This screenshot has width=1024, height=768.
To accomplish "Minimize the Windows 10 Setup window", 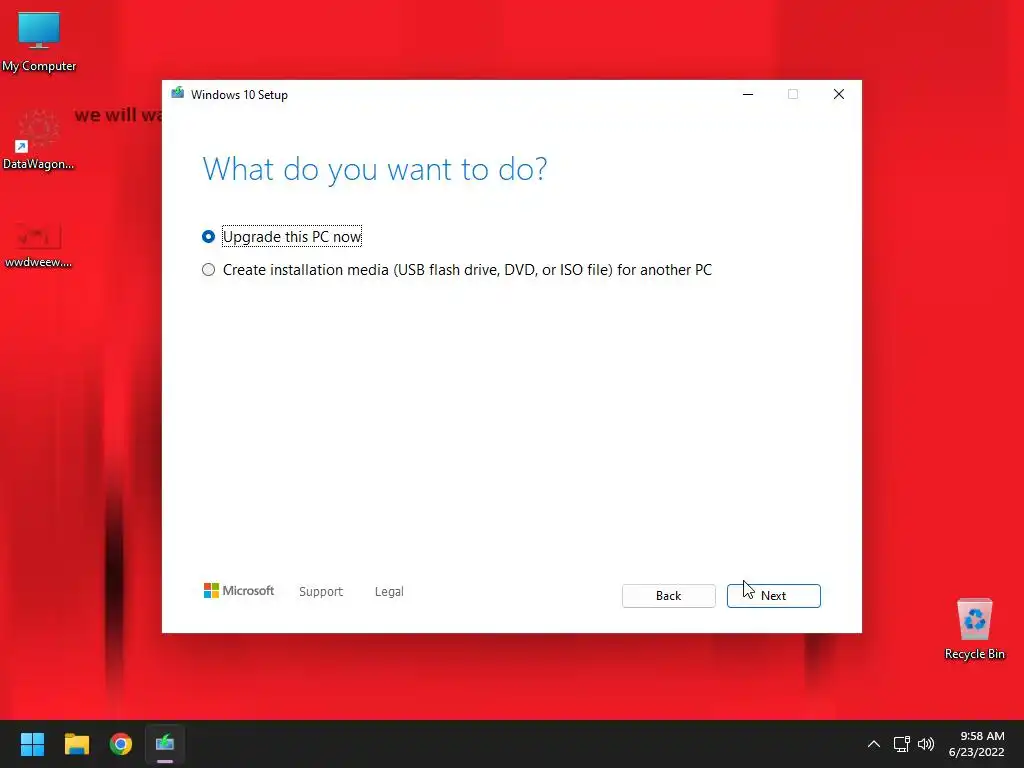I will tap(748, 94).
